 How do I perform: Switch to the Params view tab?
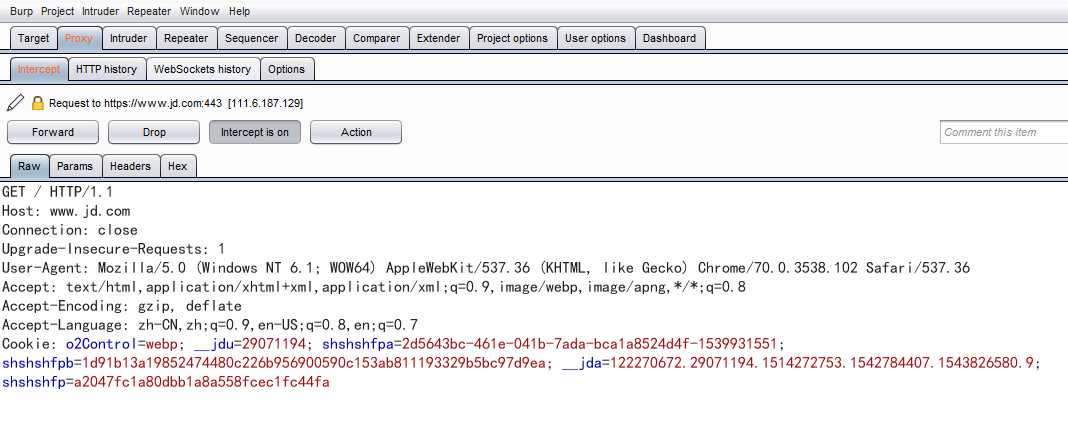click(x=75, y=166)
